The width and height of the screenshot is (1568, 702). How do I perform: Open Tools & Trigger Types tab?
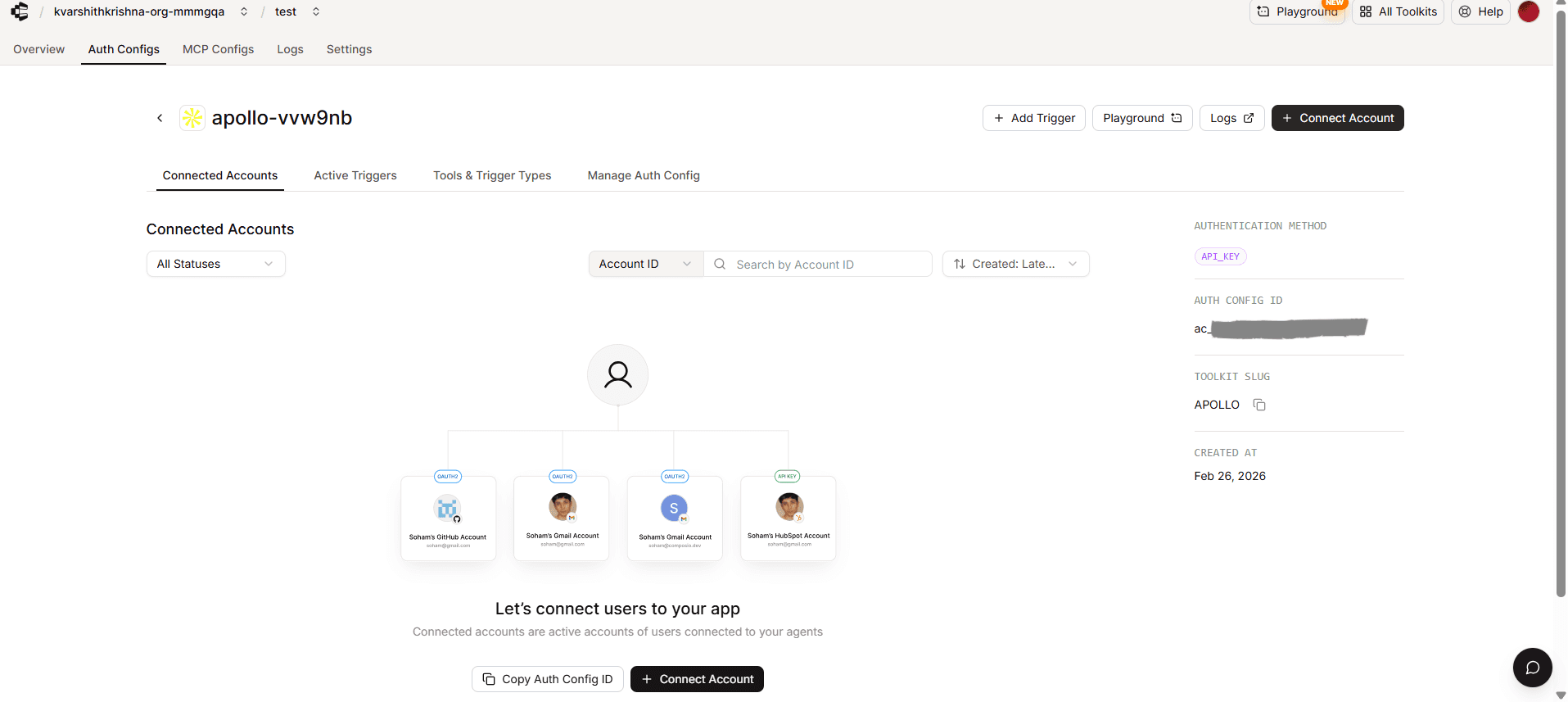click(492, 175)
